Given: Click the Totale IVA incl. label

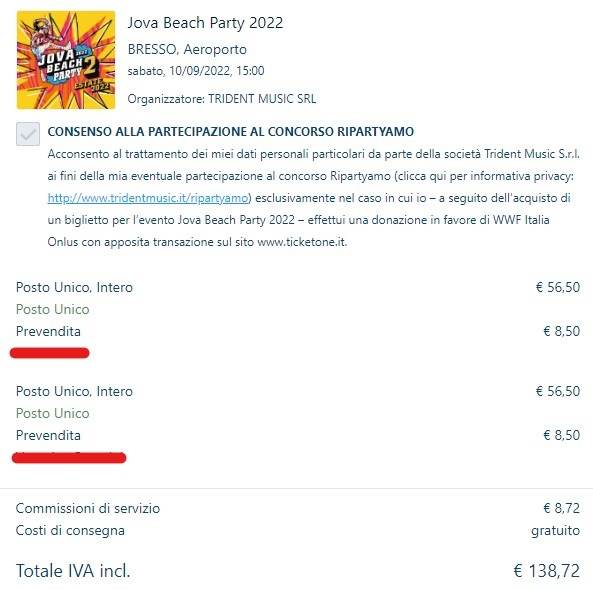Looking at the screenshot, I should [73, 570].
